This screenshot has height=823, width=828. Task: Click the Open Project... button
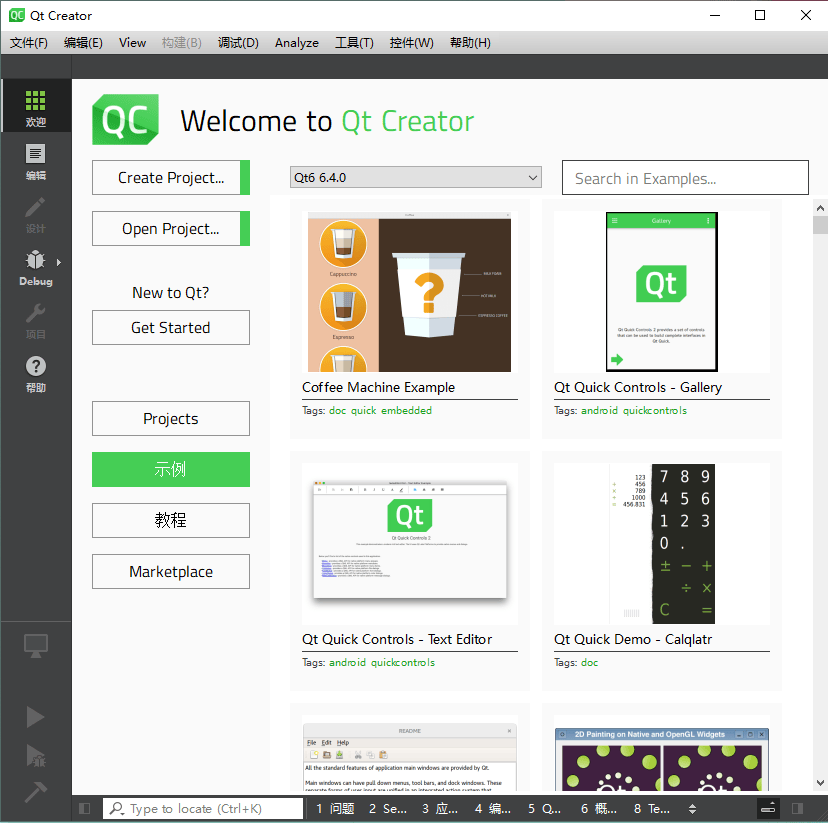(x=171, y=229)
